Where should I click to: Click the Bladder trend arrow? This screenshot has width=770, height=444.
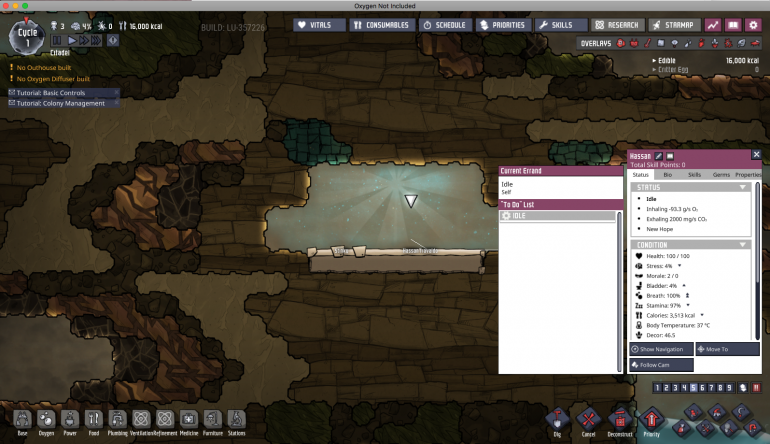click(684, 285)
